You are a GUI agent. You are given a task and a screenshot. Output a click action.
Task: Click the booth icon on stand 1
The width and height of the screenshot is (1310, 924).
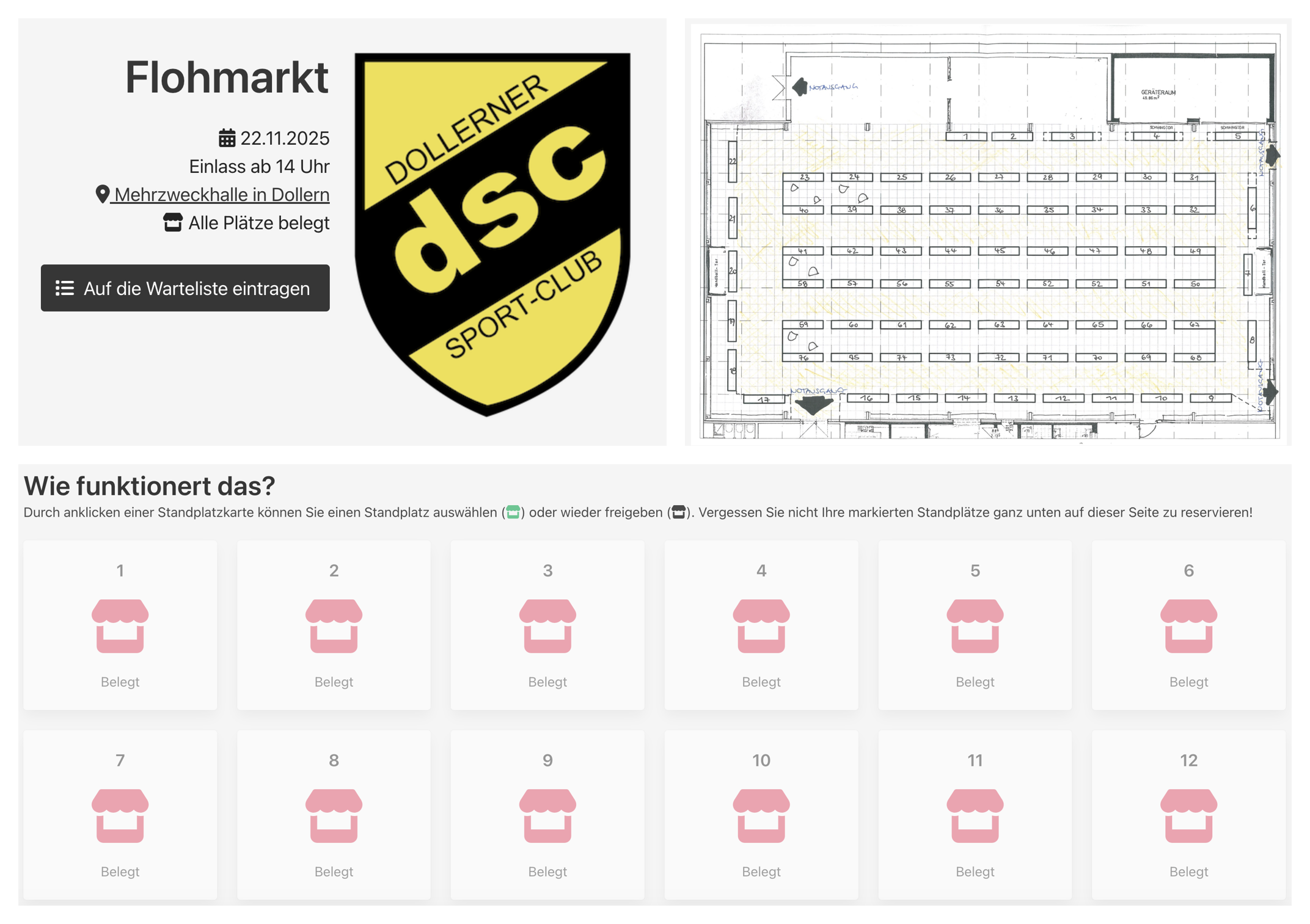tap(120, 626)
